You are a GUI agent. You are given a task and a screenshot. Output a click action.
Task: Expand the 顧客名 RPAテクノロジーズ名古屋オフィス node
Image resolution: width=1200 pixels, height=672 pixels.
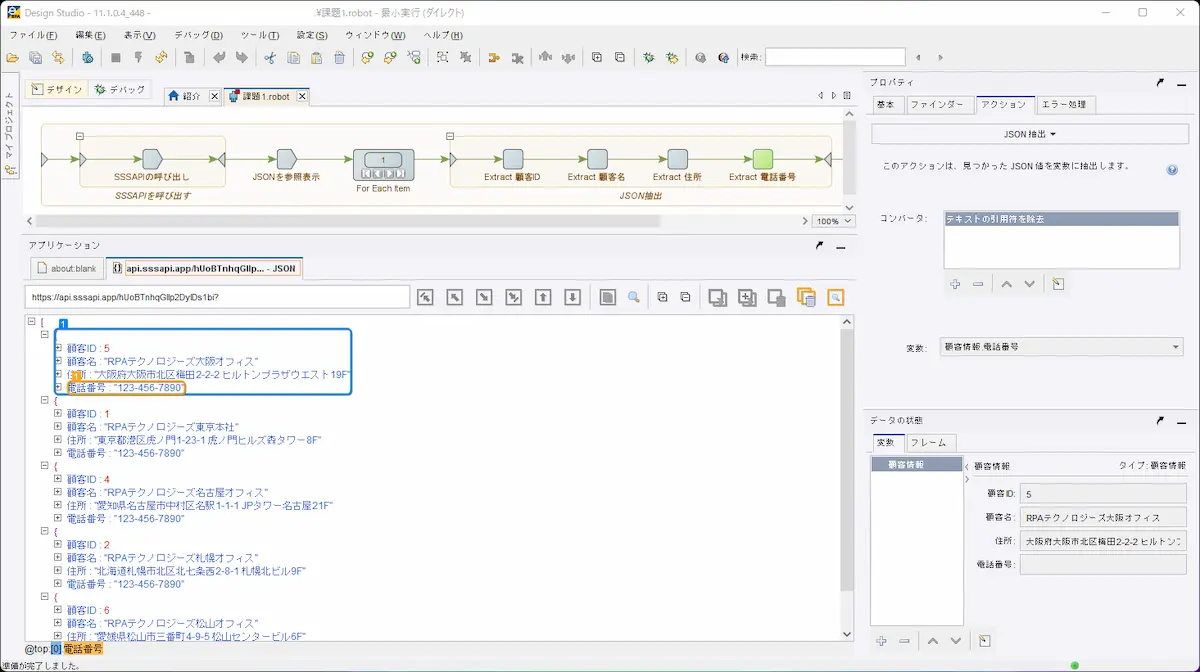[58, 492]
